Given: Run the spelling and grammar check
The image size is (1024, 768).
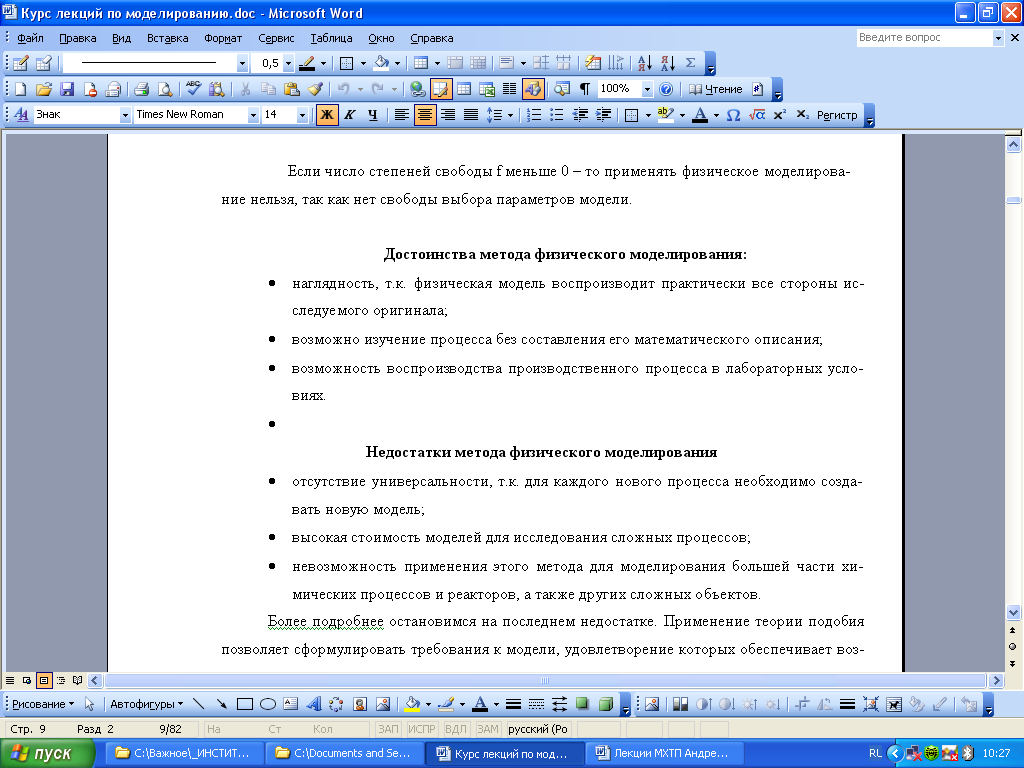Looking at the screenshot, I should 194,89.
